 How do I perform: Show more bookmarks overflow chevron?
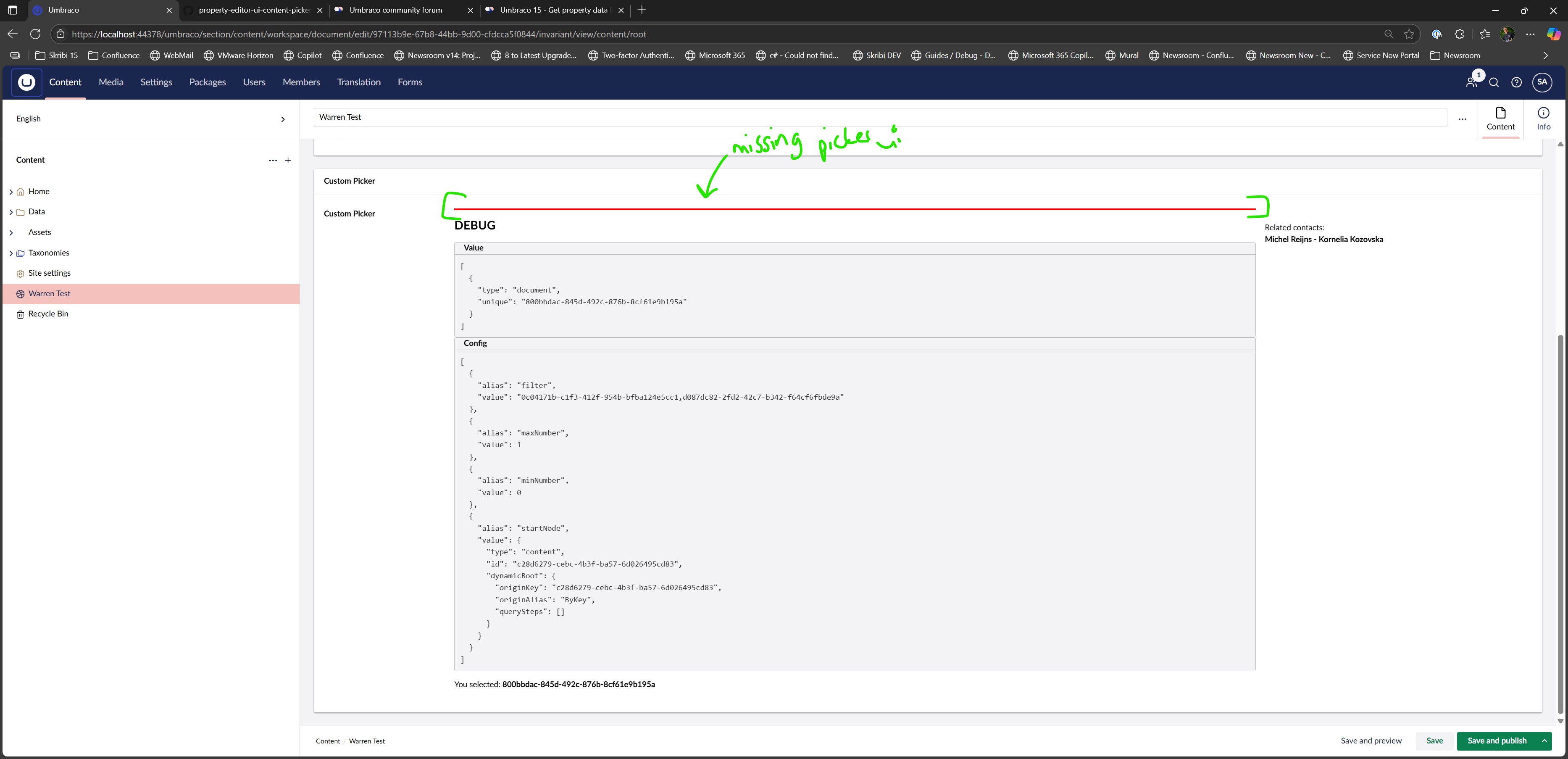(1545, 55)
